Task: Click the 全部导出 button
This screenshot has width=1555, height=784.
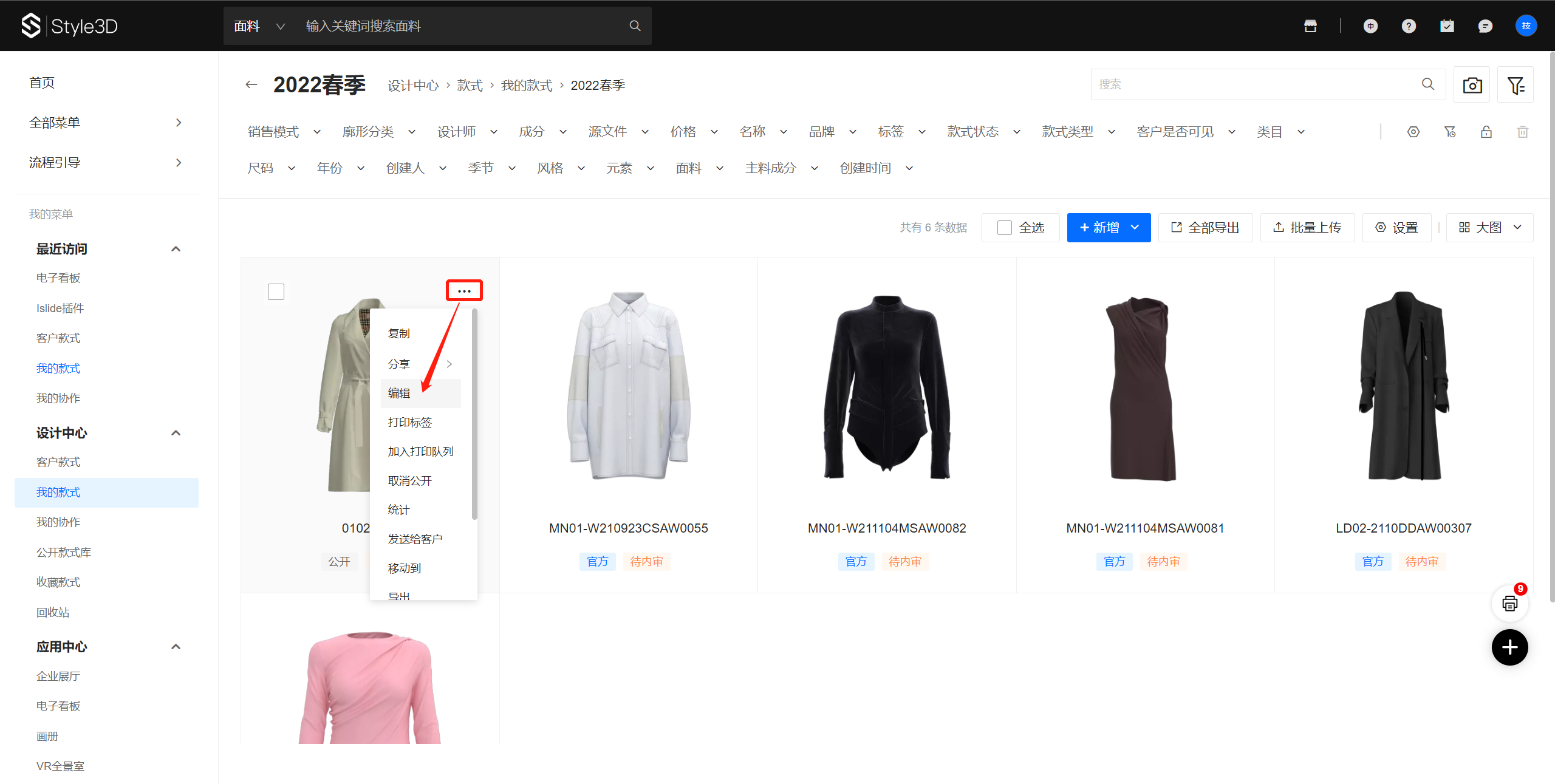Action: pos(1205,228)
